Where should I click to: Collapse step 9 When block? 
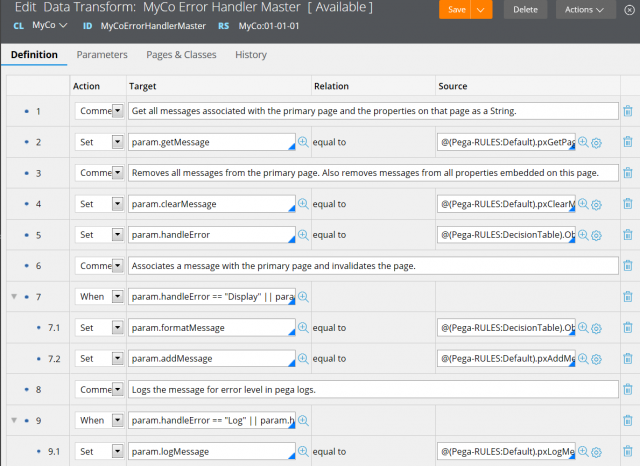click(13, 421)
